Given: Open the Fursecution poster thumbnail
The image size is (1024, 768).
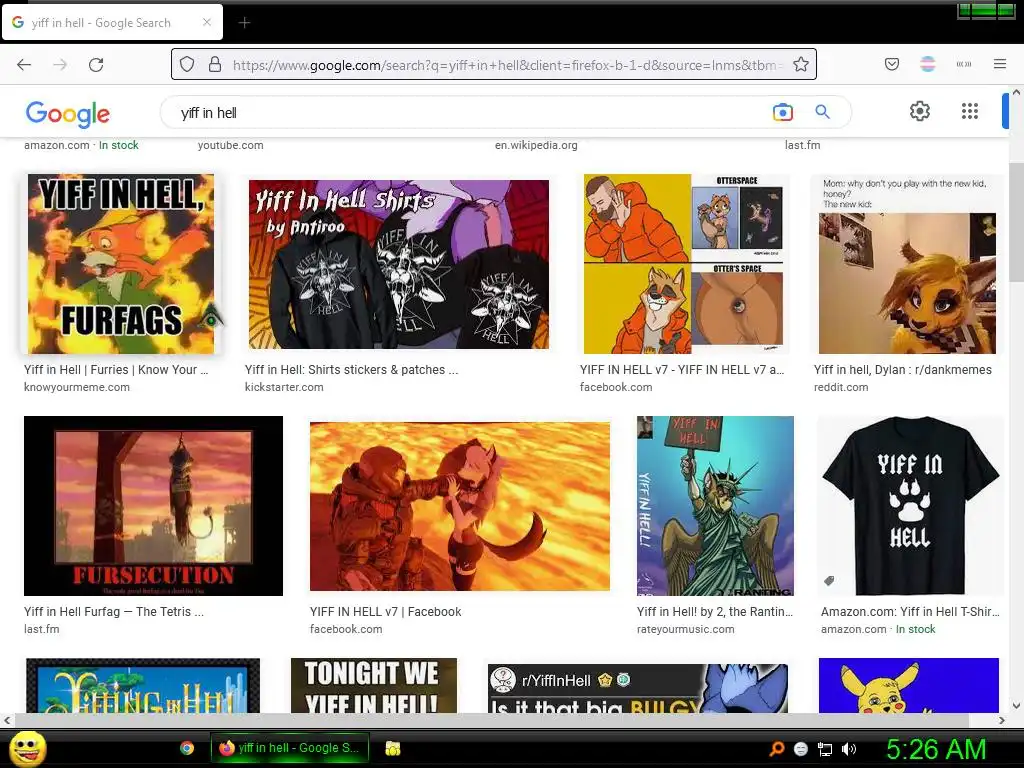Looking at the screenshot, I should point(153,505).
